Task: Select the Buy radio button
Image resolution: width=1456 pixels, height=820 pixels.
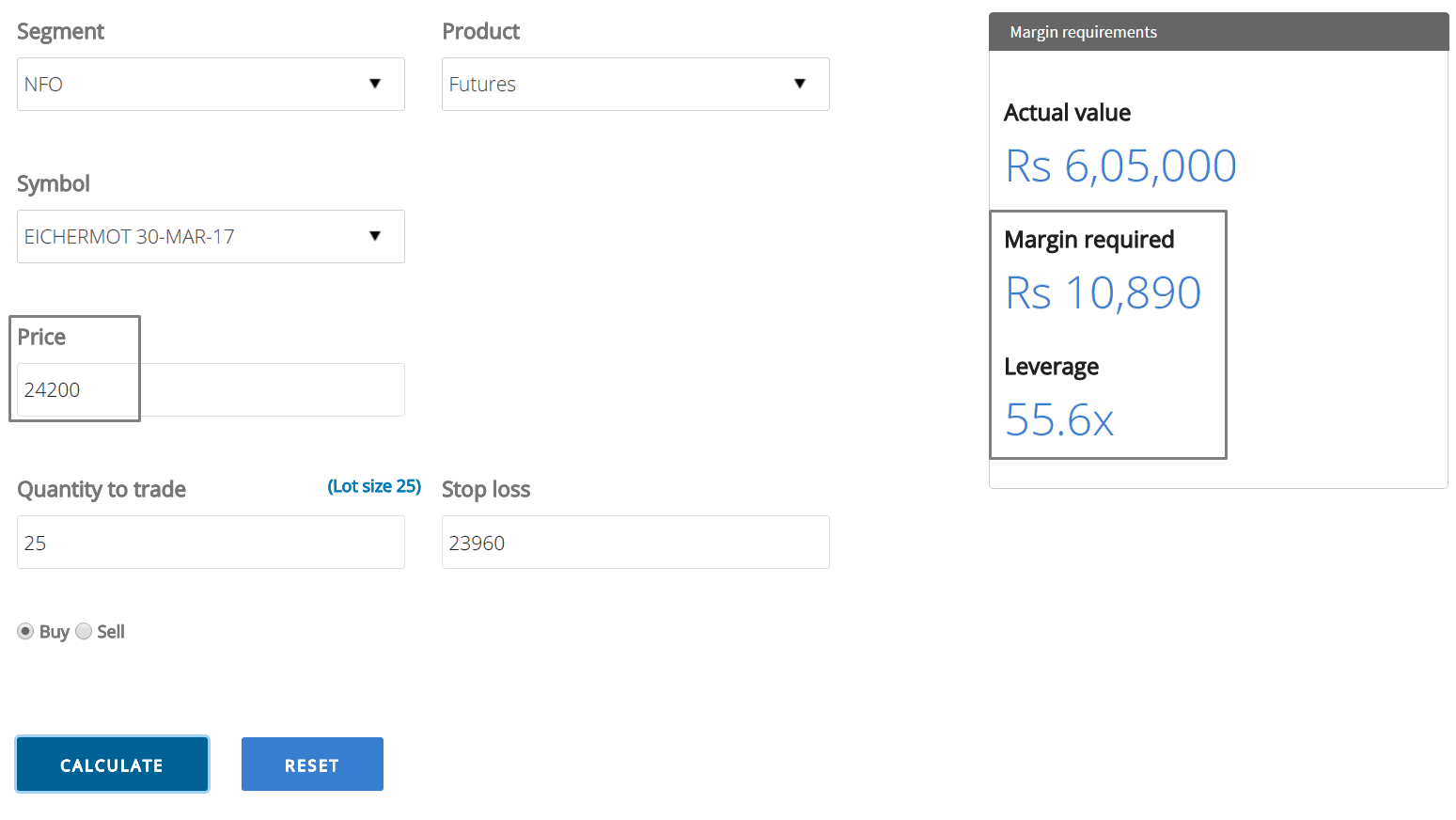Action: (25, 631)
